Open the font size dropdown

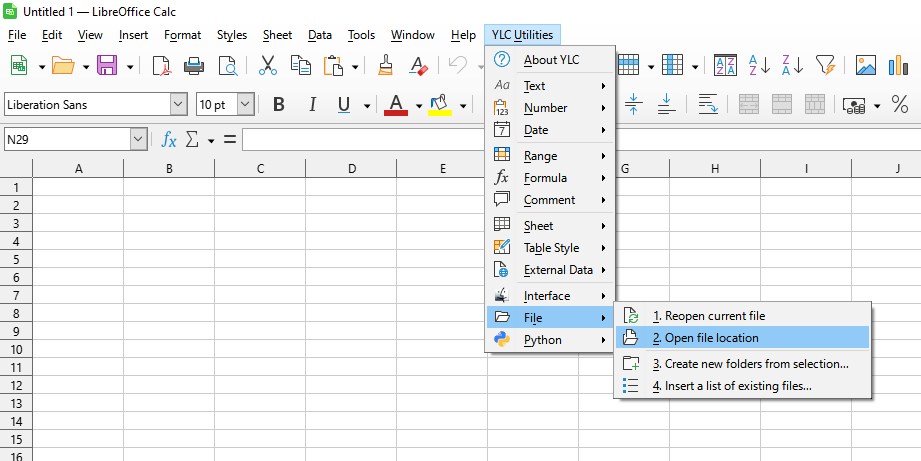tap(245, 104)
